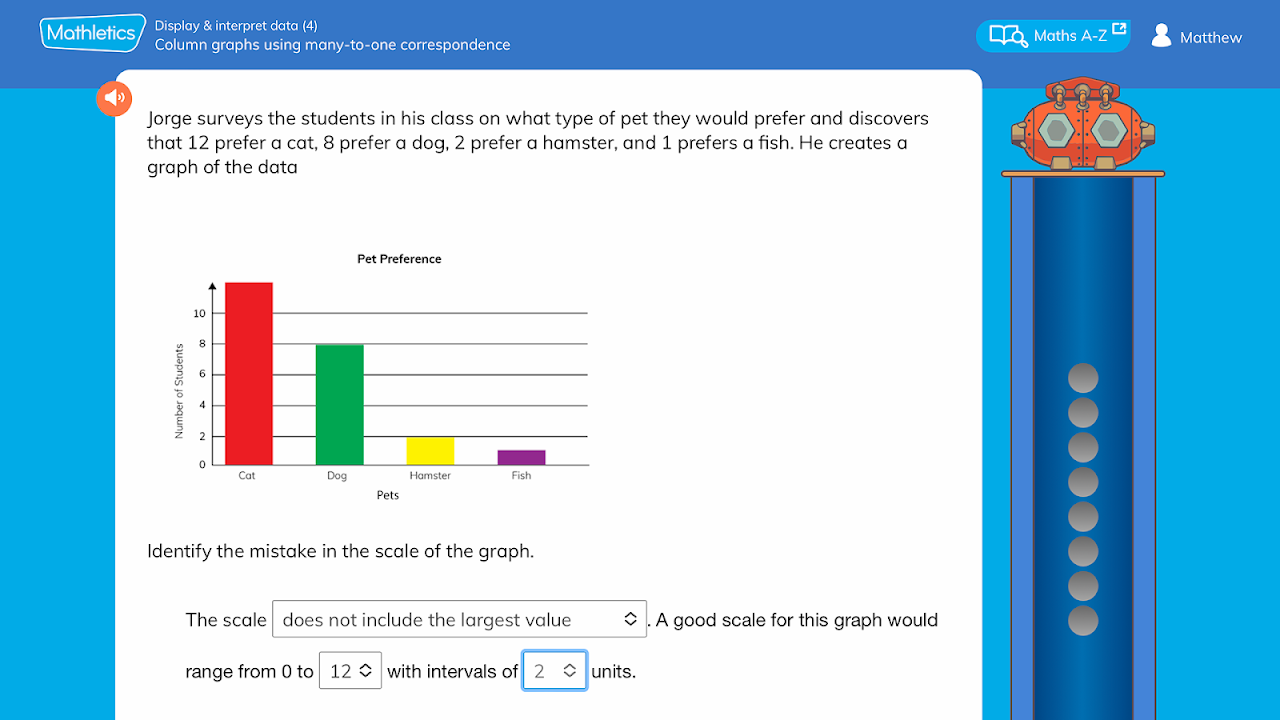The height and width of the screenshot is (720, 1280).
Task: Click the Matthew account name
Action: 1210,38
